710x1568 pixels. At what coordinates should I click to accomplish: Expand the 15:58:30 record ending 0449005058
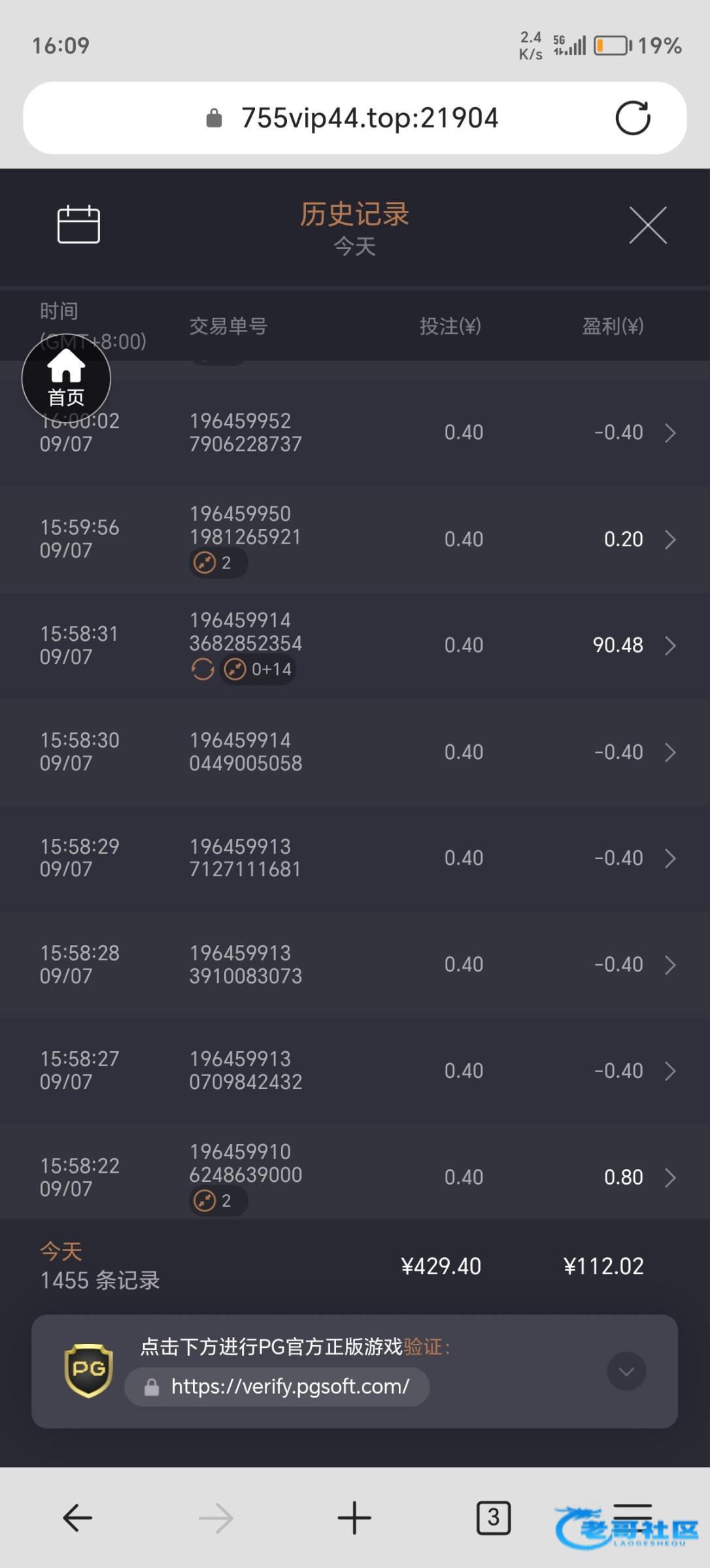point(670,752)
